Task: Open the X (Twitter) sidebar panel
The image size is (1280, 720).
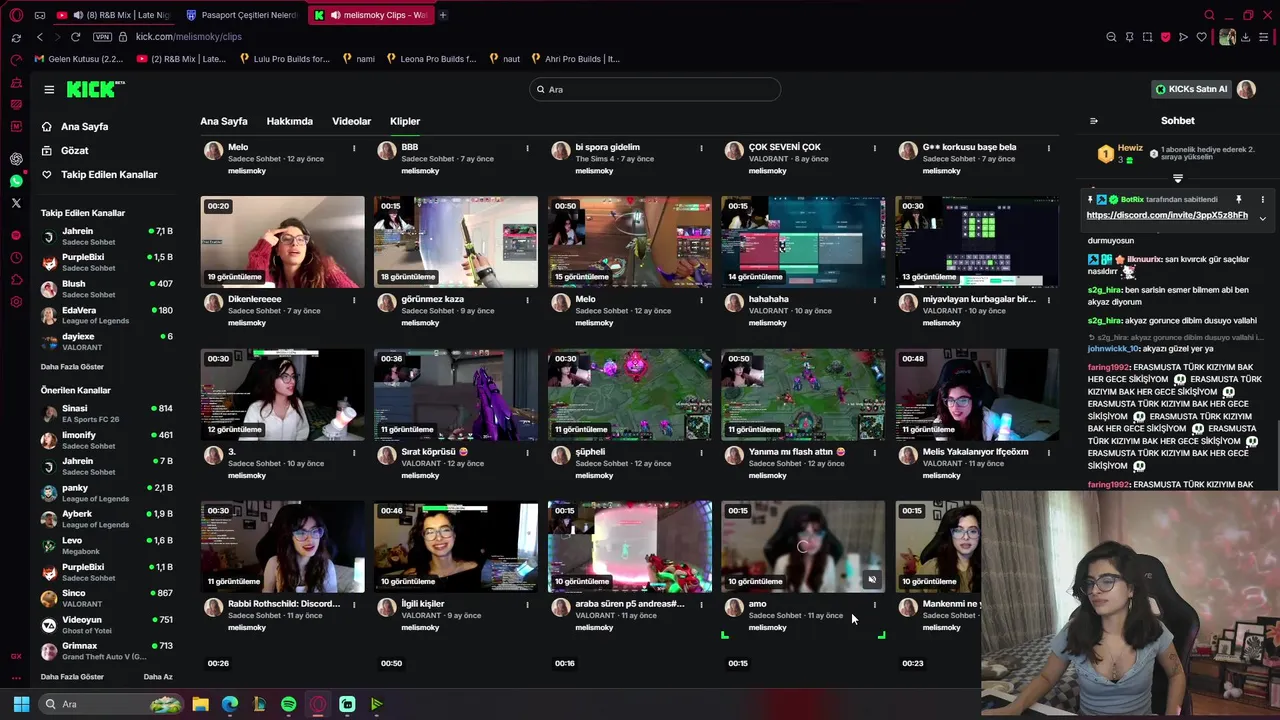Action: click(x=16, y=203)
